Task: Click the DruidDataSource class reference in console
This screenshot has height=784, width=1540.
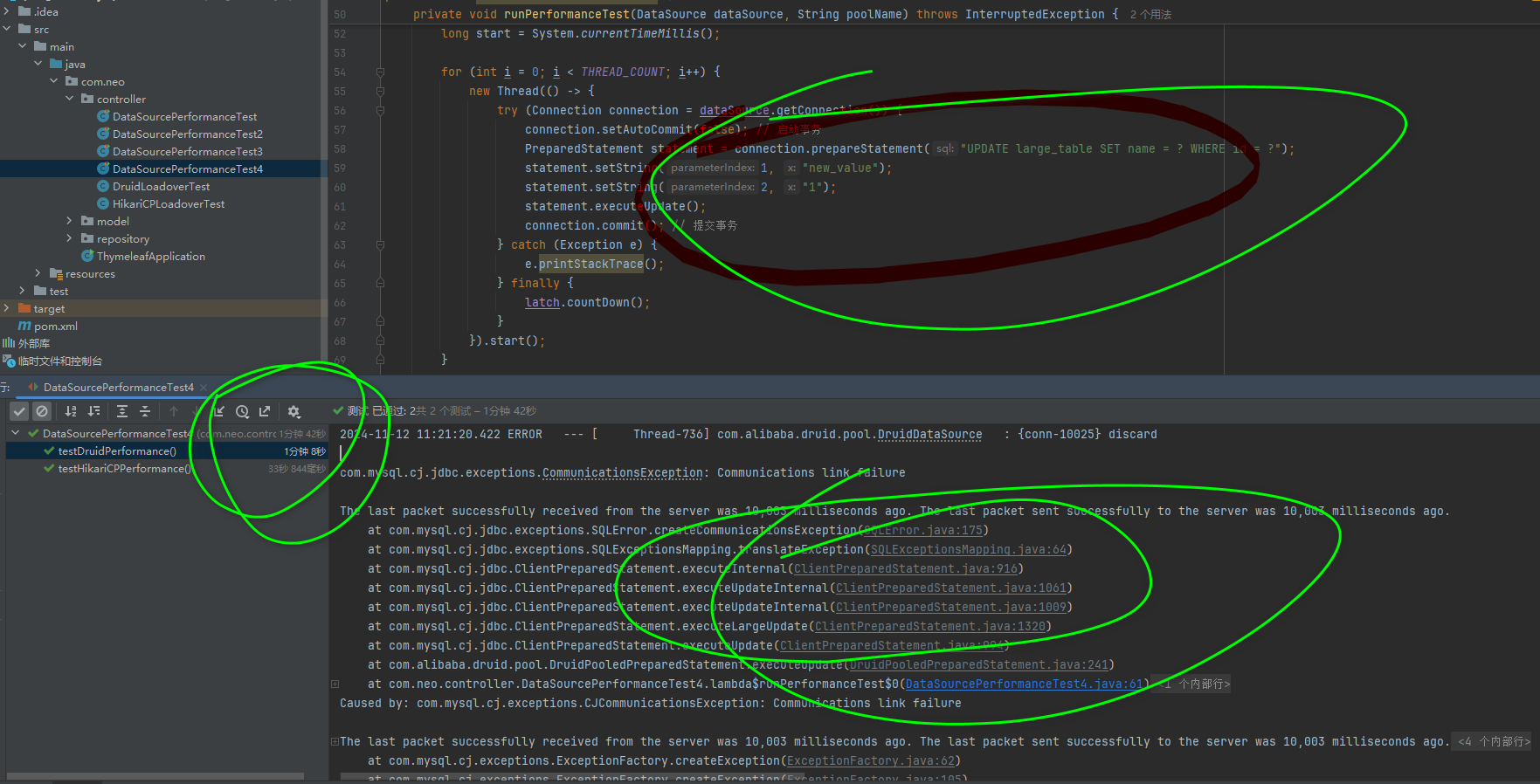Action: [x=929, y=434]
